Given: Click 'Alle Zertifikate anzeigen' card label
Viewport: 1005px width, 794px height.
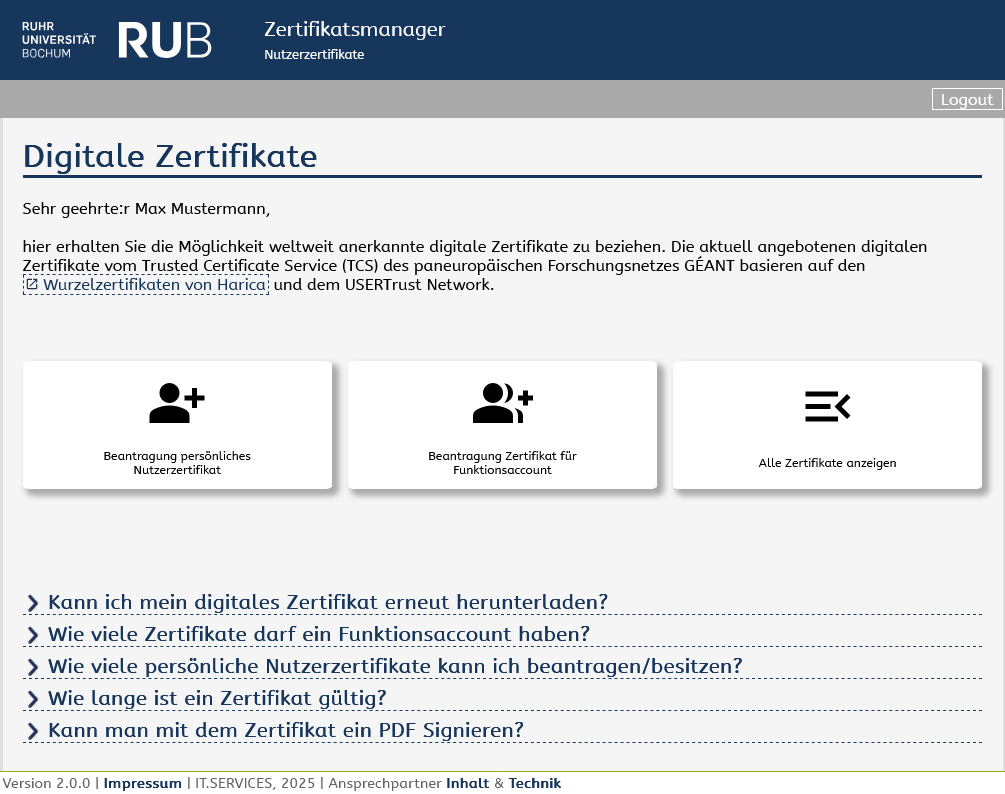Looking at the screenshot, I should click(x=827, y=463).
